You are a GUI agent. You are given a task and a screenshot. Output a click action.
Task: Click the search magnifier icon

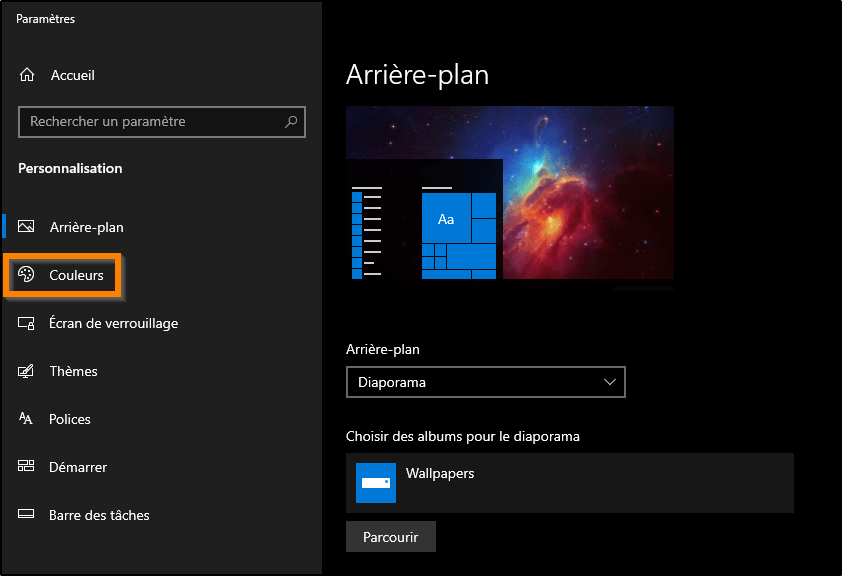click(290, 121)
